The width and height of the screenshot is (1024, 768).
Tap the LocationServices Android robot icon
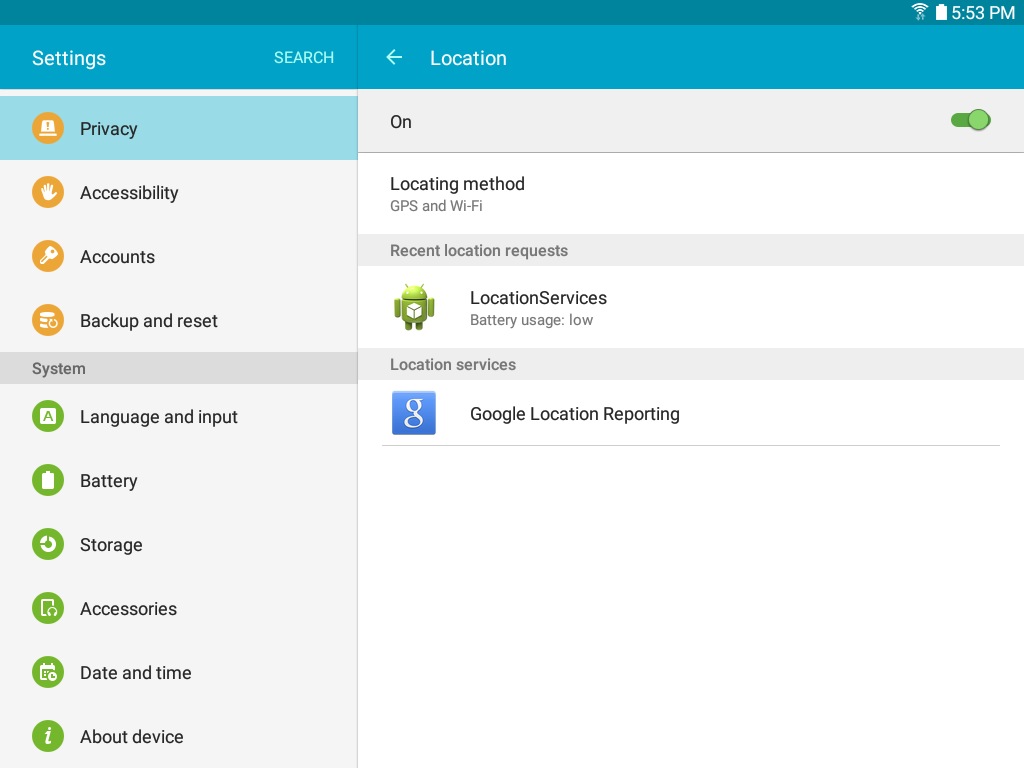(x=414, y=307)
